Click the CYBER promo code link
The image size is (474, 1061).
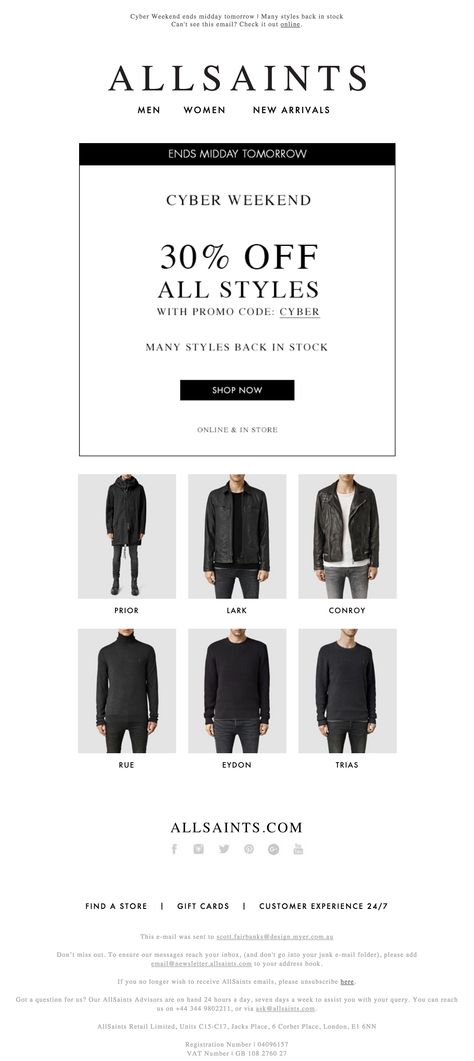point(300,312)
